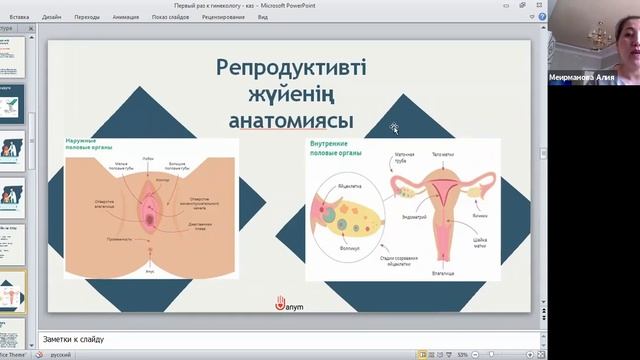
Task: Select the internal organs diagram image
Action: pos(403,209)
